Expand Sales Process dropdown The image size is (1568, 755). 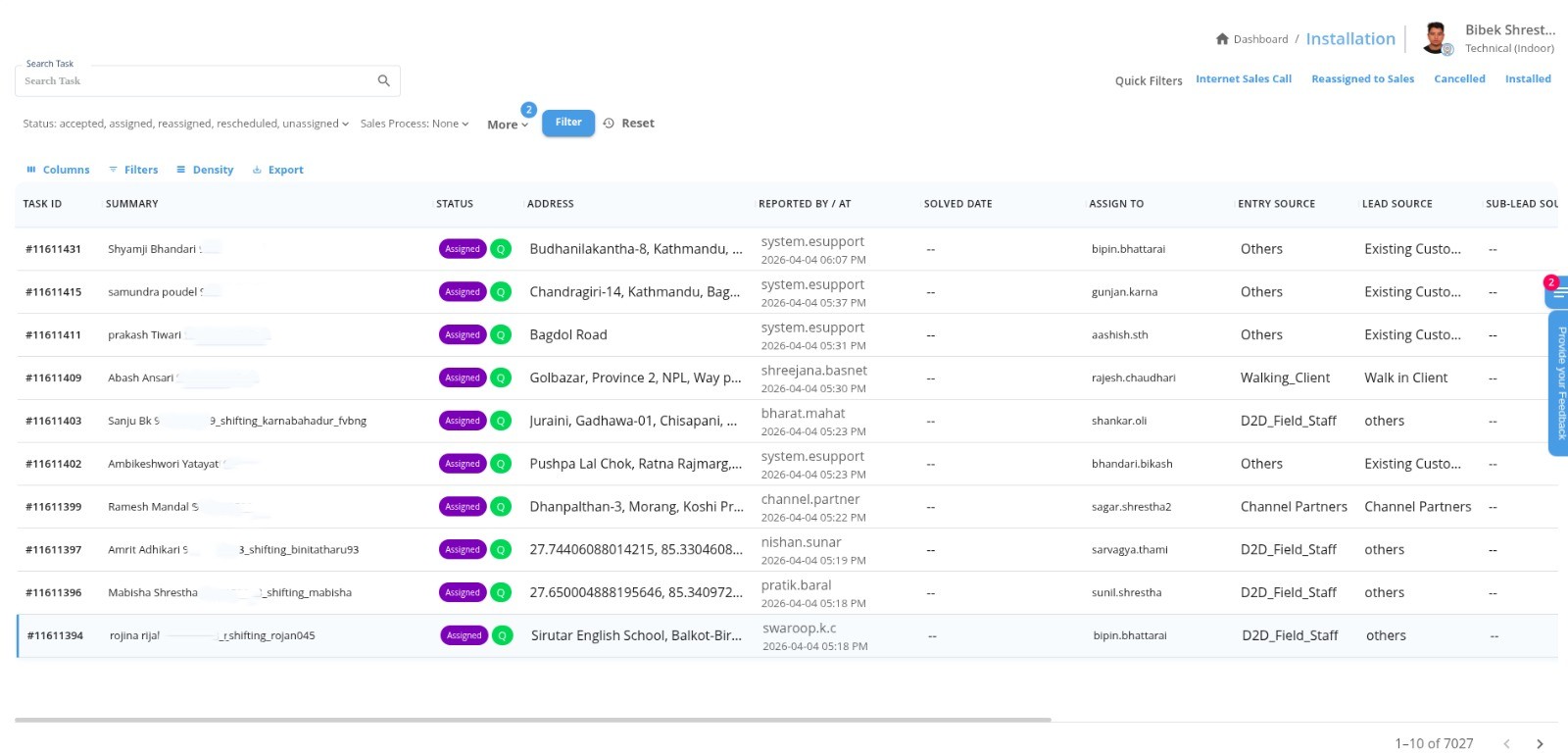coord(414,124)
